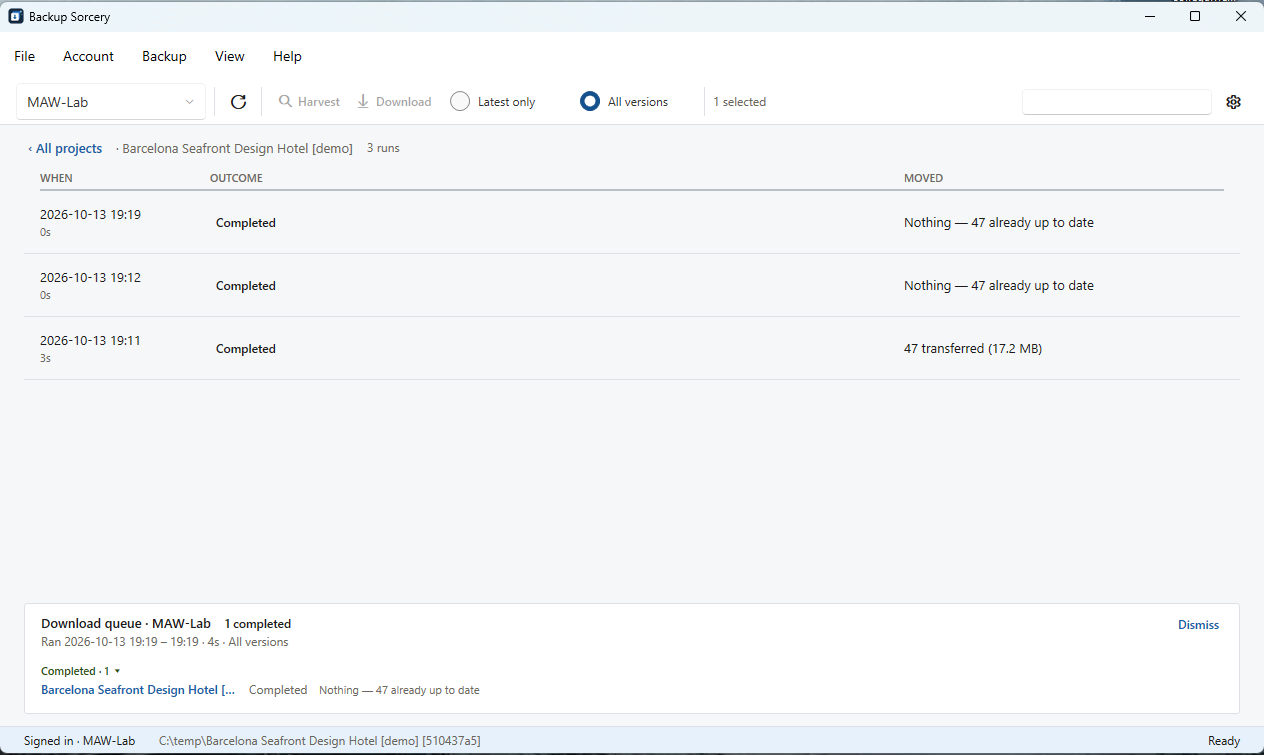Open Barcelona Seafront Design Hotel queue link
The height and width of the screenshot is (755, 1264).
[x=138, y=690]
